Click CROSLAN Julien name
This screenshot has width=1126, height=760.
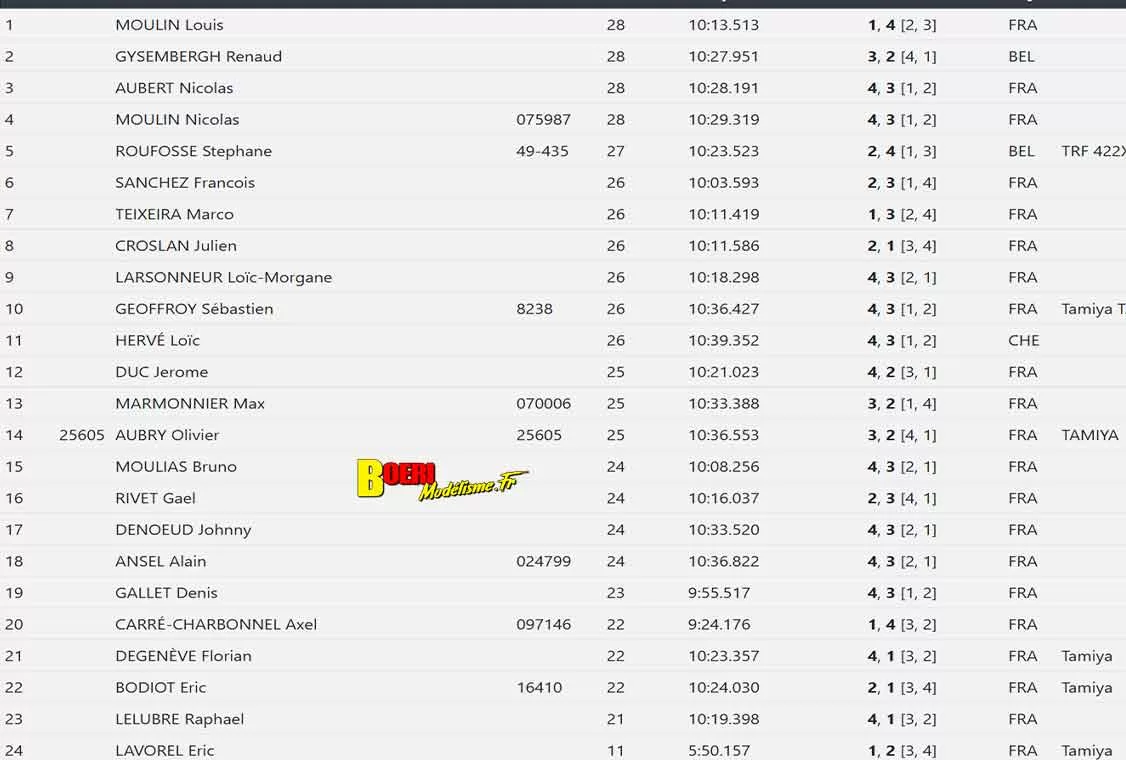click(176, 246)
